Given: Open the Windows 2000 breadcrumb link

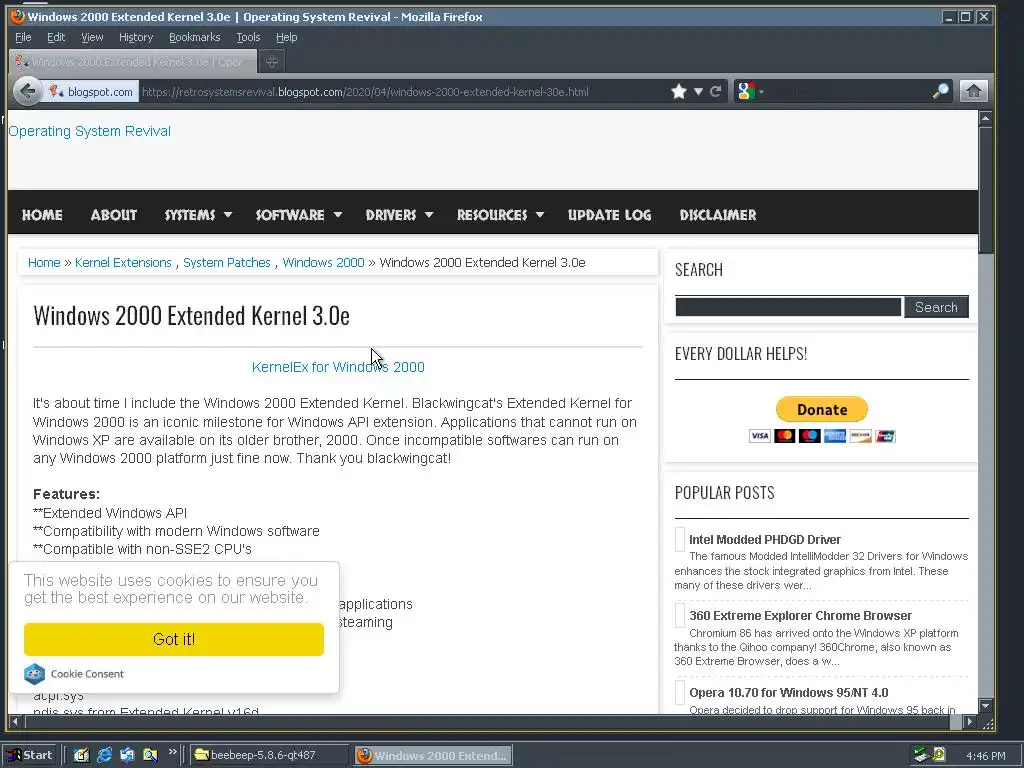Looking at the screenshot, I should (x=323, y=263).
